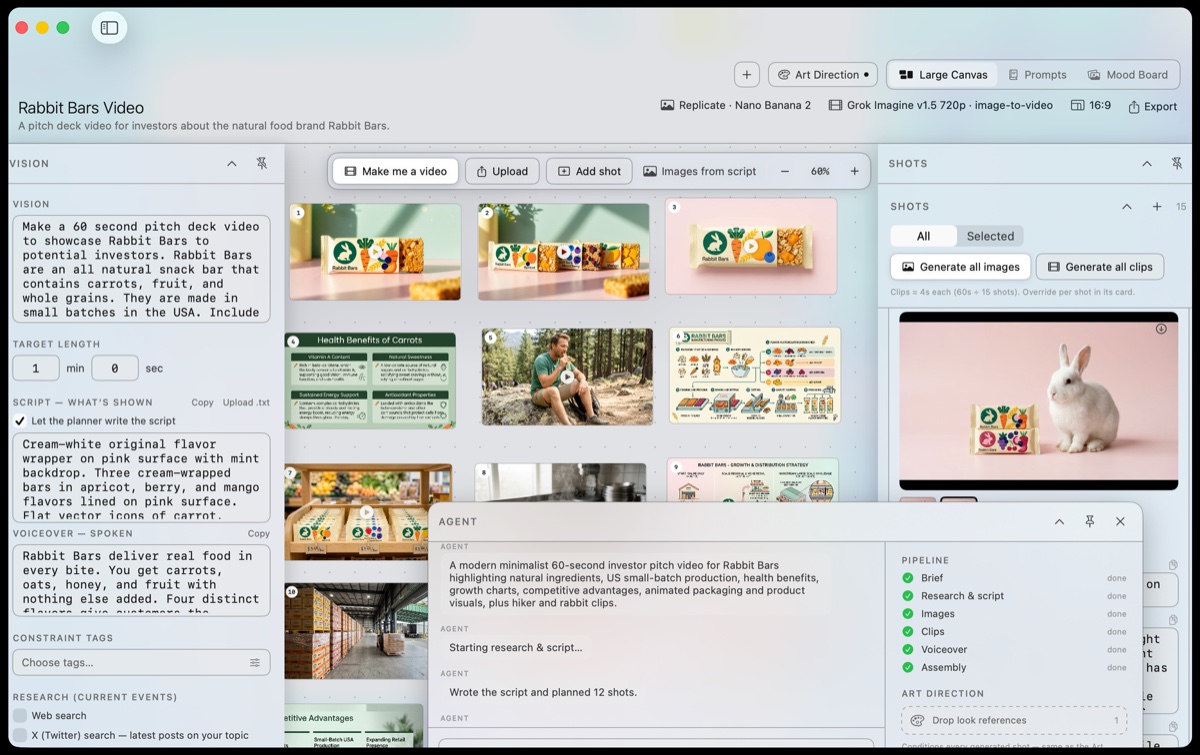Collapse the Vision panel with its chevron

click(x=232, y=164)
